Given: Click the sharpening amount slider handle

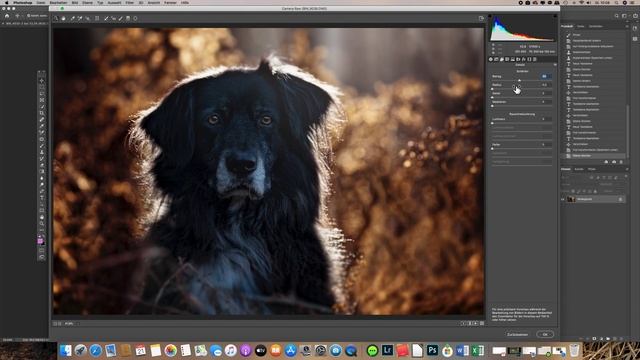Looking at the screenshot, I should pyautogui.click(x=520, y=81).
